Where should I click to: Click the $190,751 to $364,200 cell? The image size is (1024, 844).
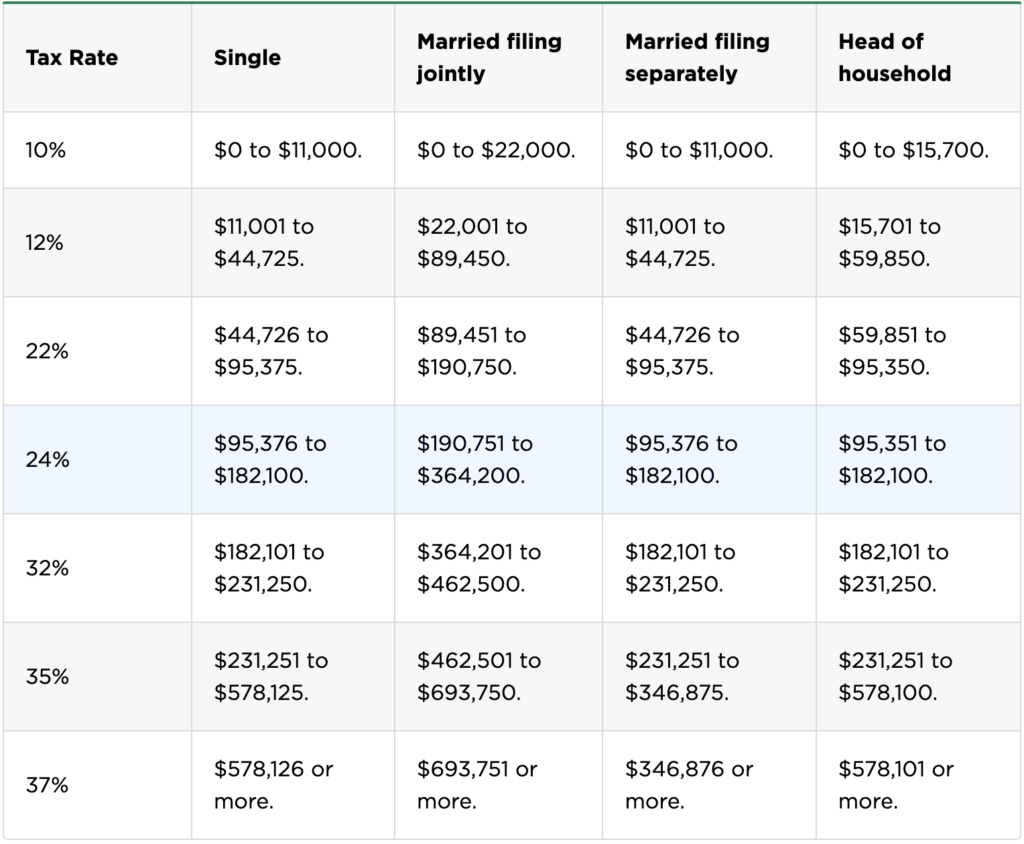tap(475, 460)
